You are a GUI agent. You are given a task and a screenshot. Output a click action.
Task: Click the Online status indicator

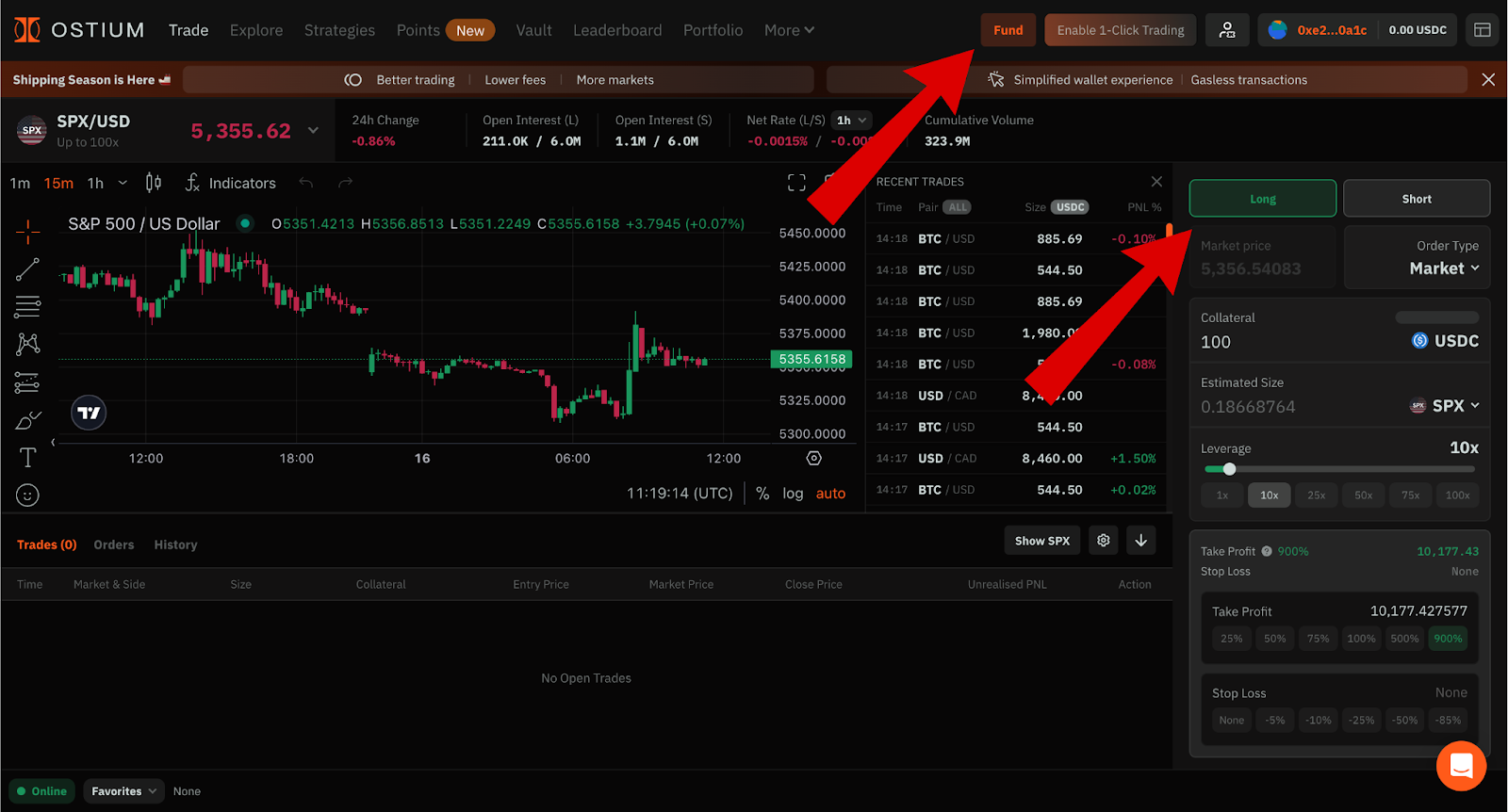coord(41,791)
